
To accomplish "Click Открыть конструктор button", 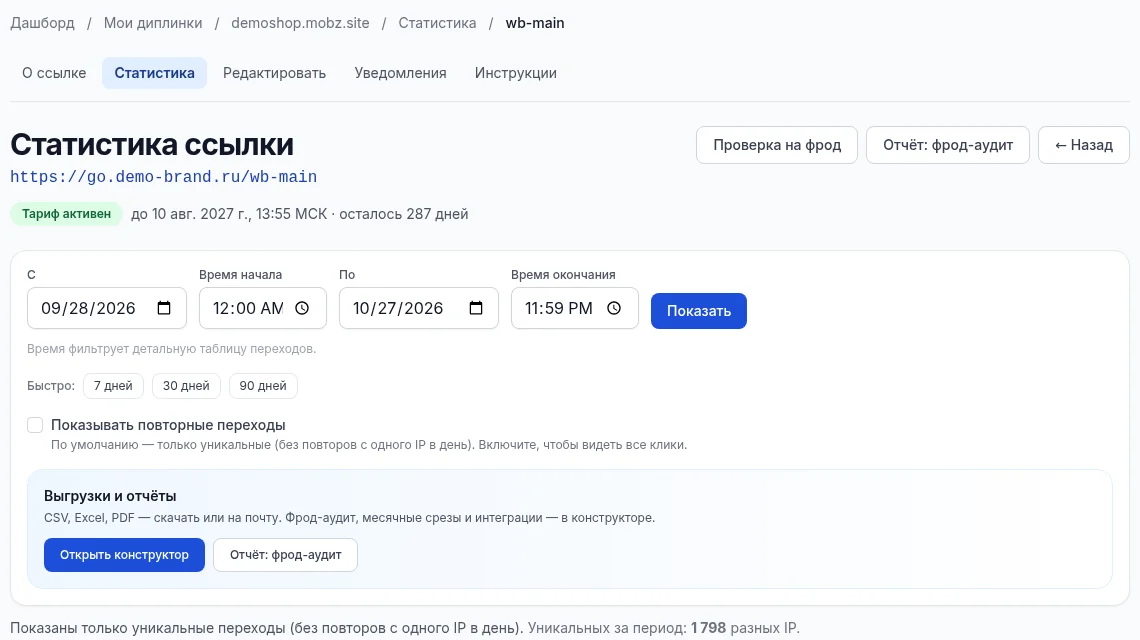I will pos(124,555).
